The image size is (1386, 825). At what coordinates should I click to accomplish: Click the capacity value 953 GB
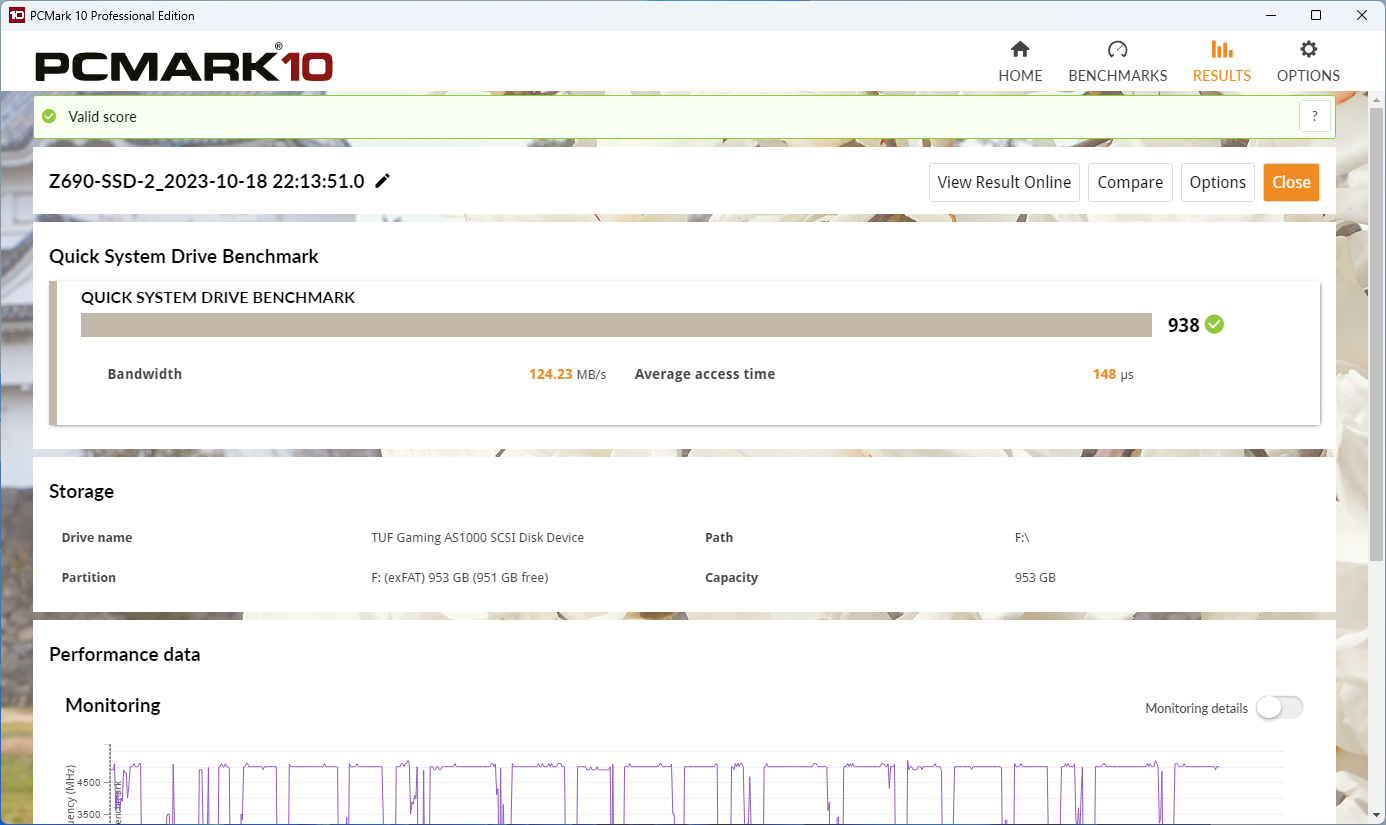coord(1035,578)
